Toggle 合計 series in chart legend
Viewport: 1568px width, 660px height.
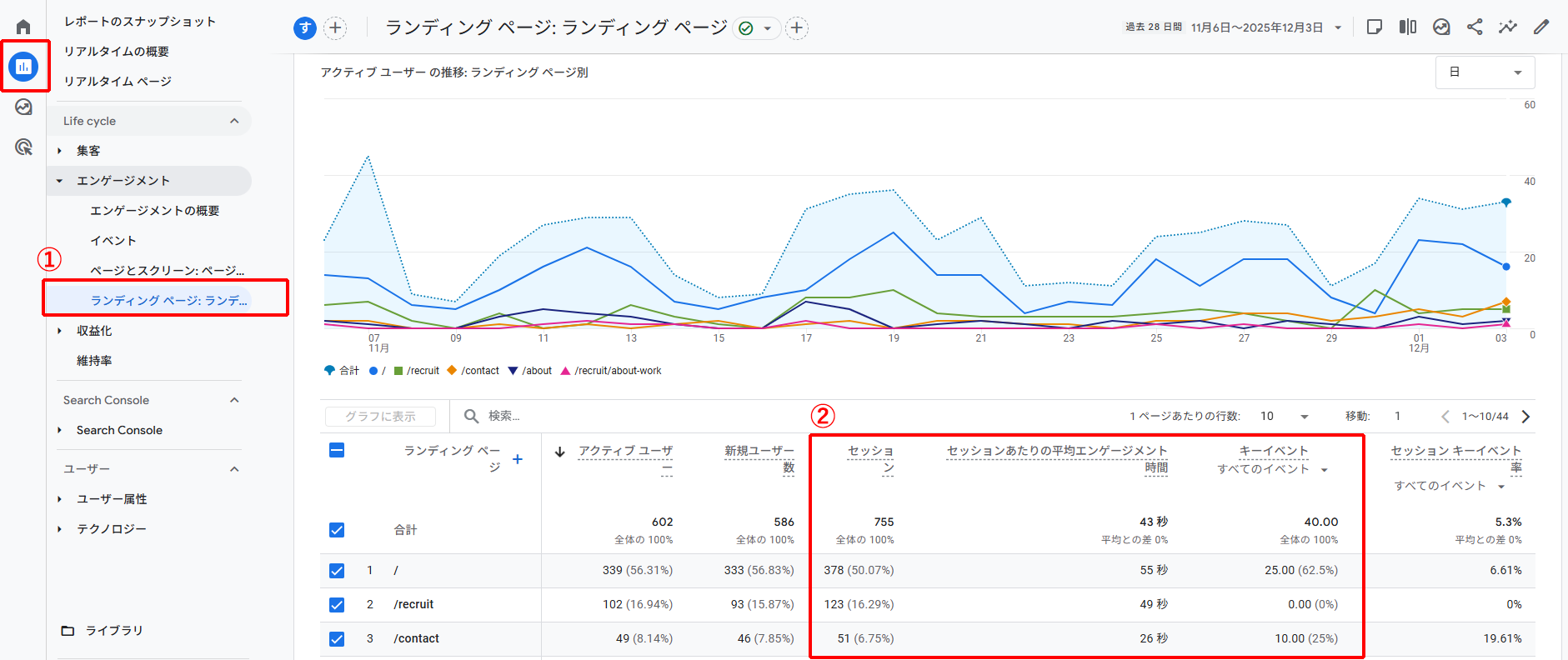[x=342, y=371]
